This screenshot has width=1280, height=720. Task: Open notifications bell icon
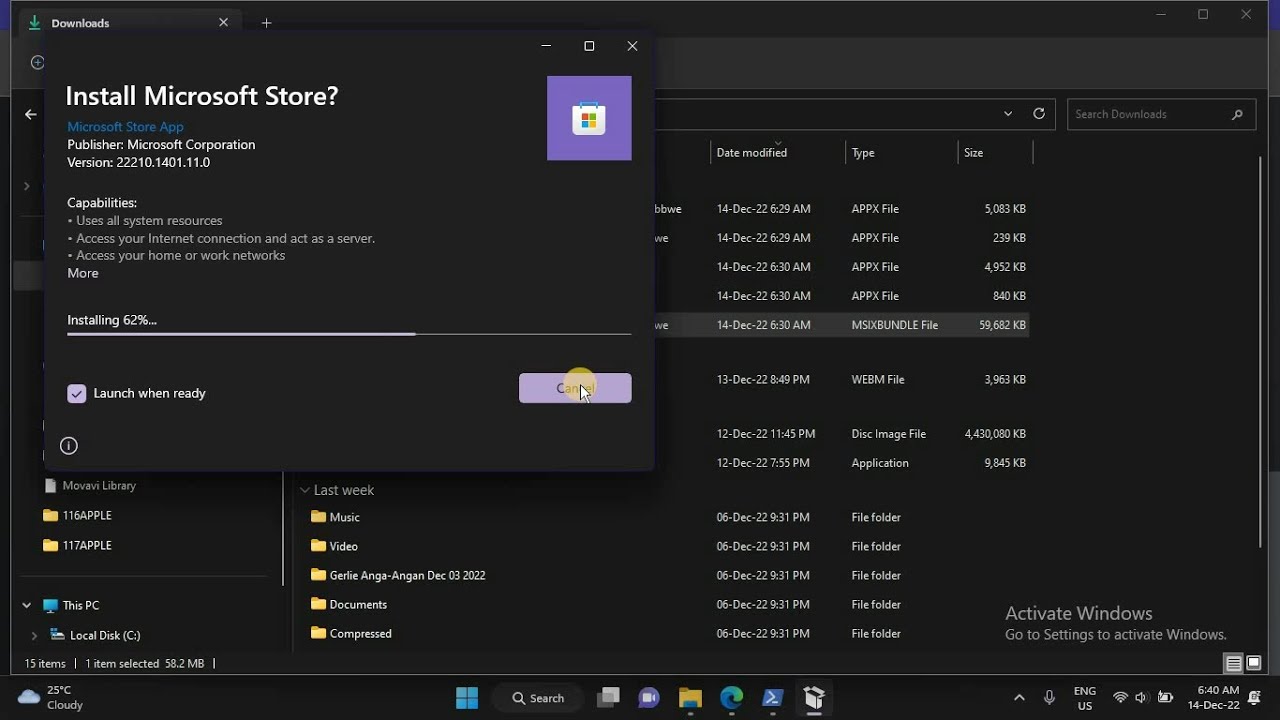coord(1254,698)
